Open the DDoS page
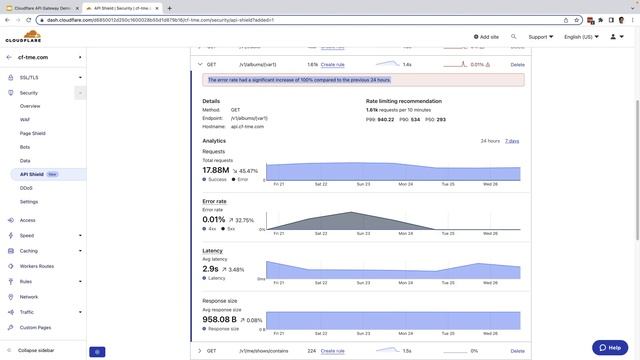The image size is (640, 360). pos(26,188)
